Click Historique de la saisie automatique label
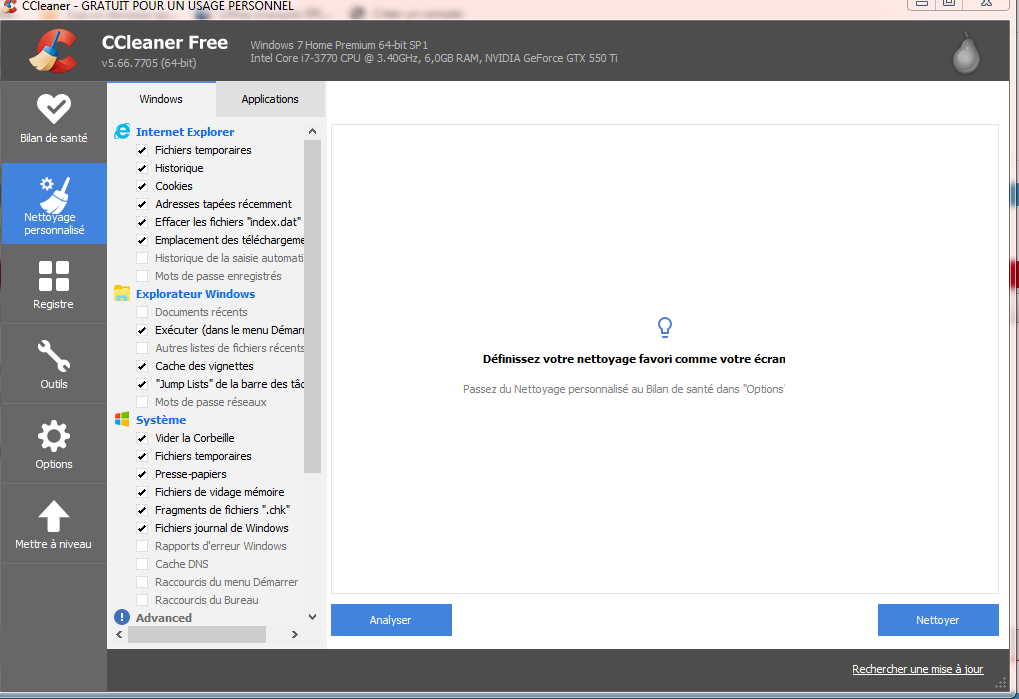 [229, 258]
